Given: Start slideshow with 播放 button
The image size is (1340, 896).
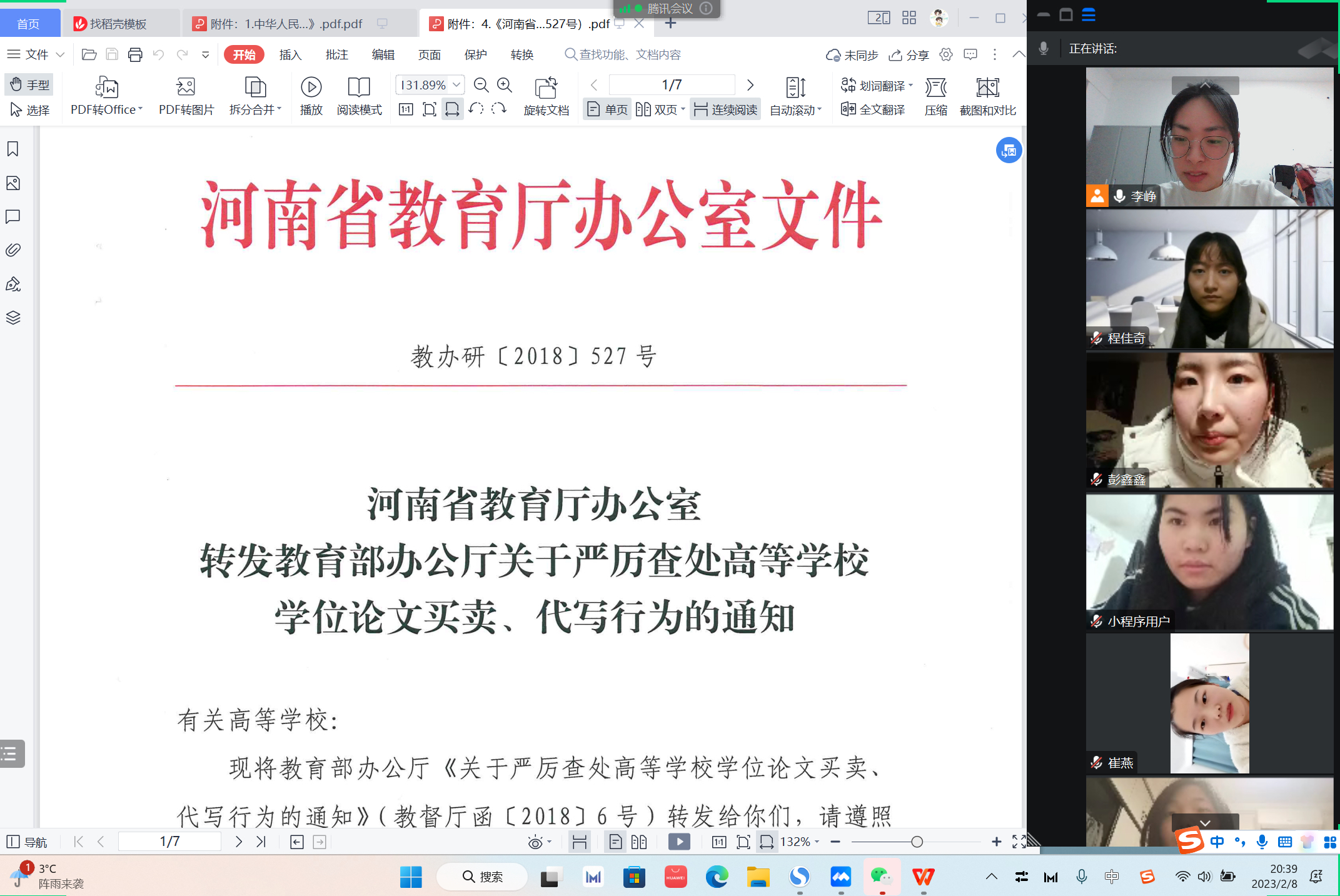Looking at the screenshot, I should pyautogui.click(x=311, y=97).
